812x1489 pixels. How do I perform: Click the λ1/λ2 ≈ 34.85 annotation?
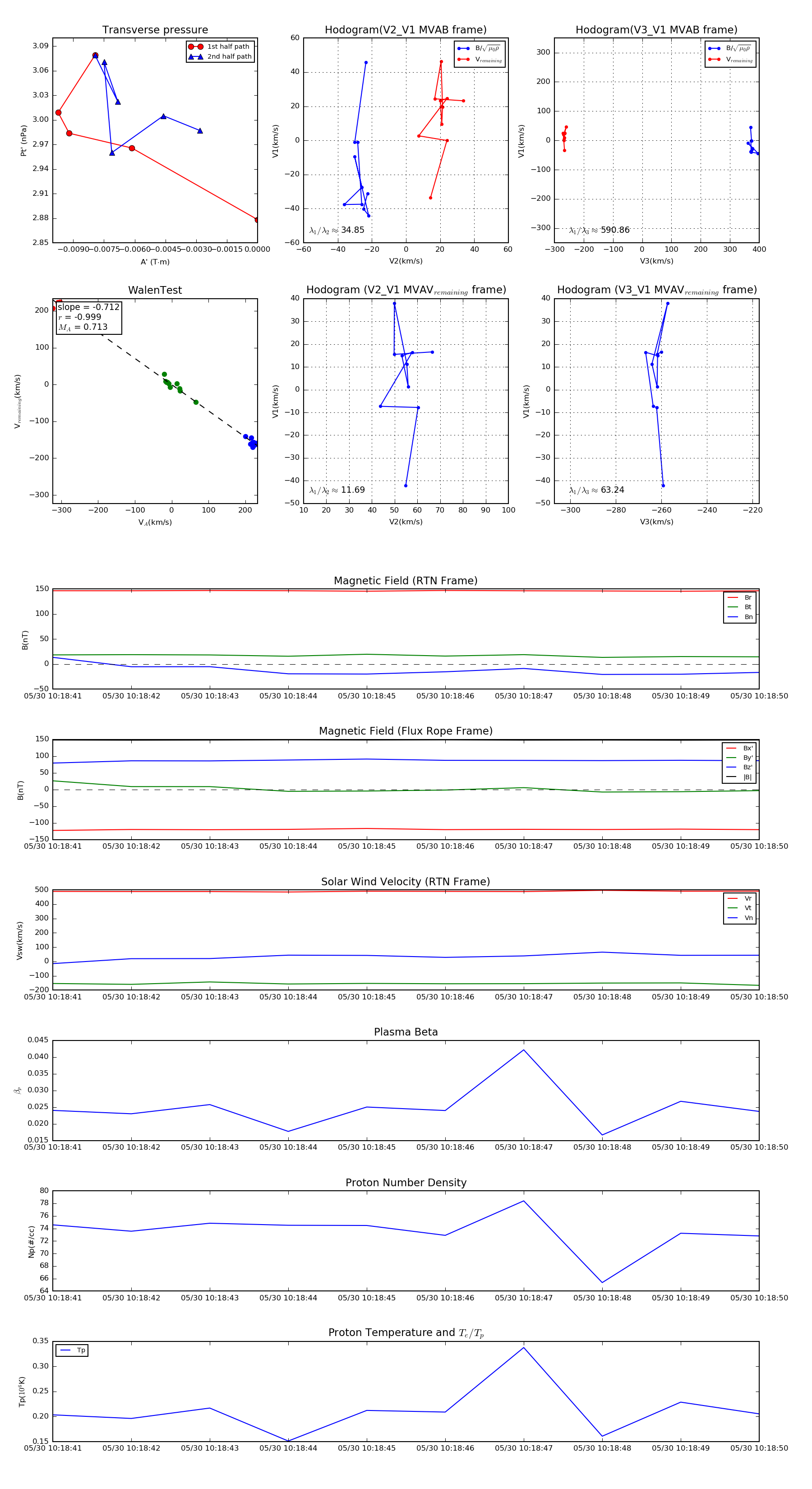337,230
